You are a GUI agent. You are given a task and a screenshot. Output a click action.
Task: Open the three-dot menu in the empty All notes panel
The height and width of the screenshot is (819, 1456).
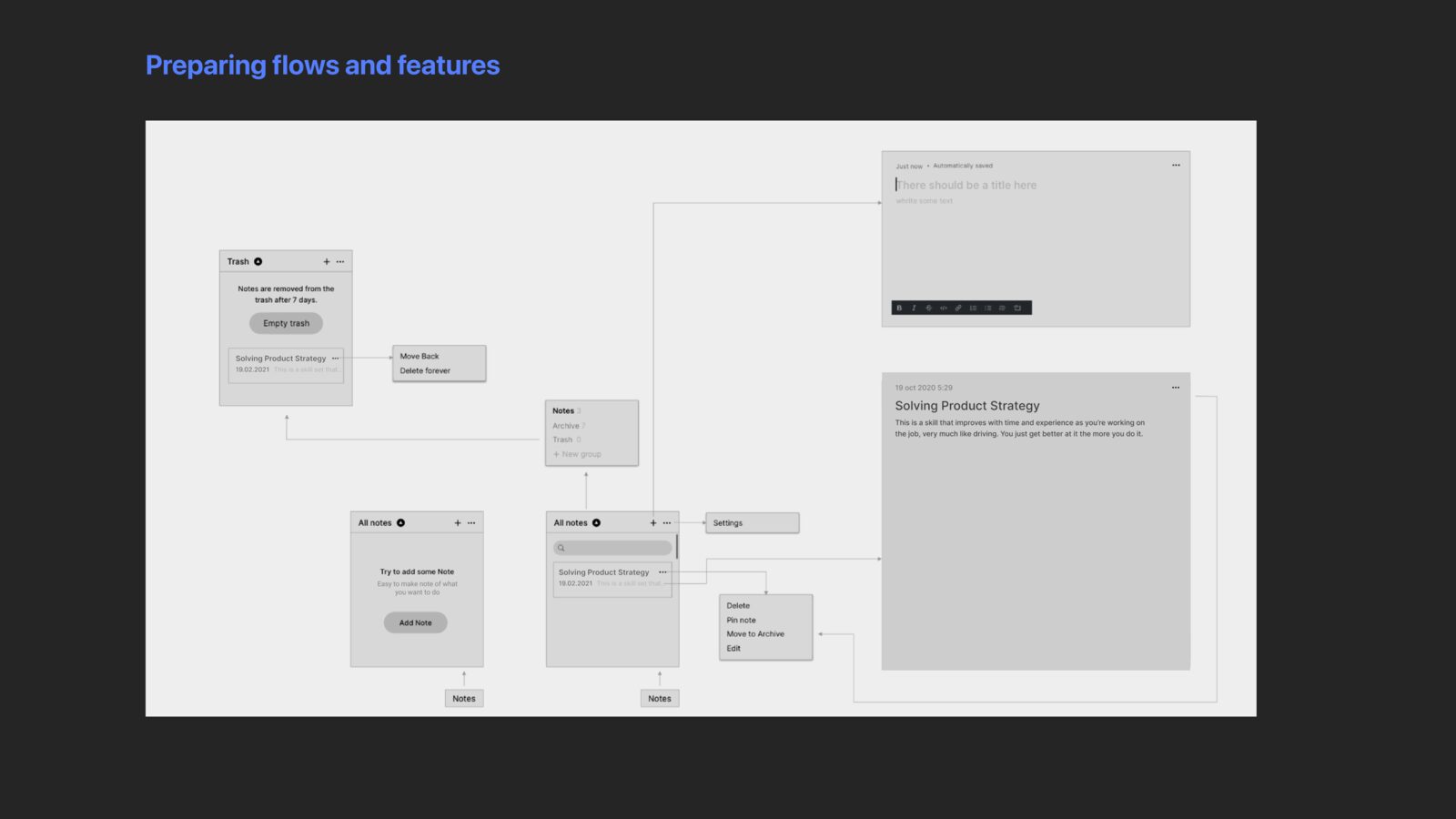tap(471, 522)
